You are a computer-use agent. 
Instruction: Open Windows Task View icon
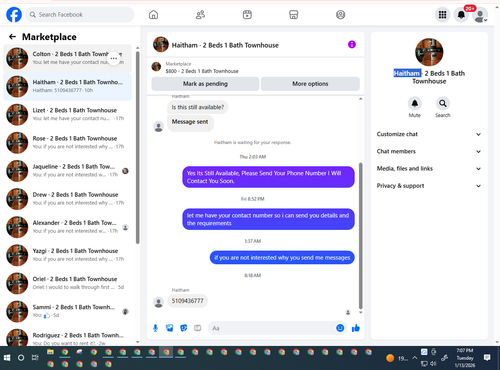[35, 358]
